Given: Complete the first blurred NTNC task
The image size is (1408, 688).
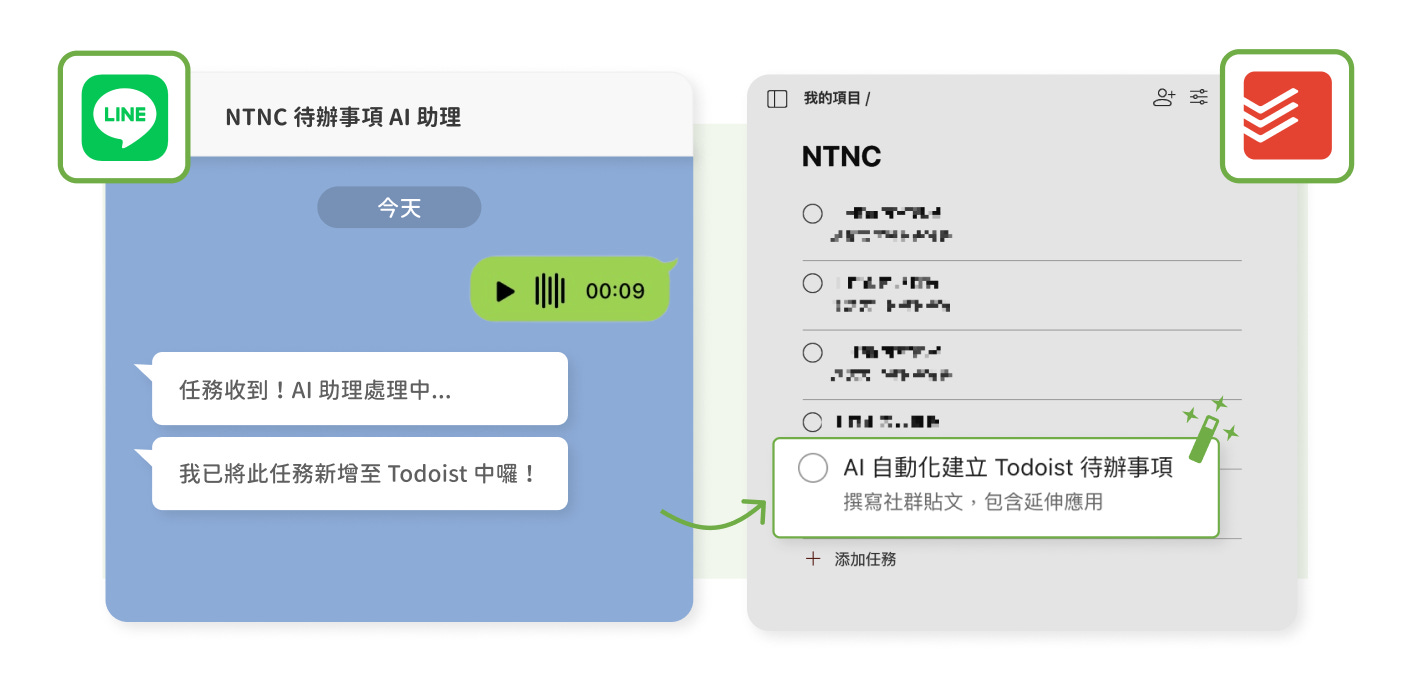Looking at the screenshot, I should 812,213.
